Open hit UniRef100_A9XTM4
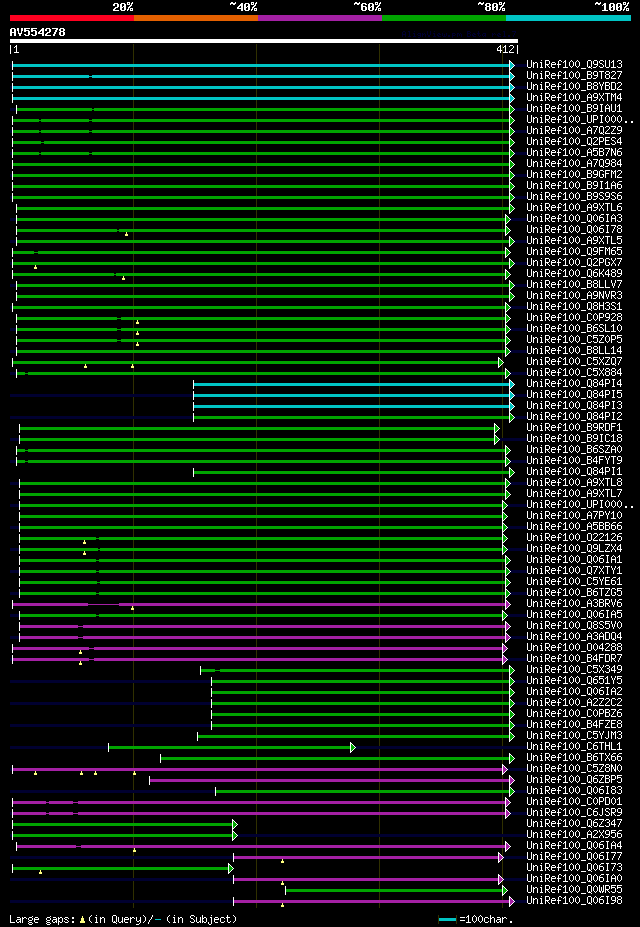 (x=574, y=98)
